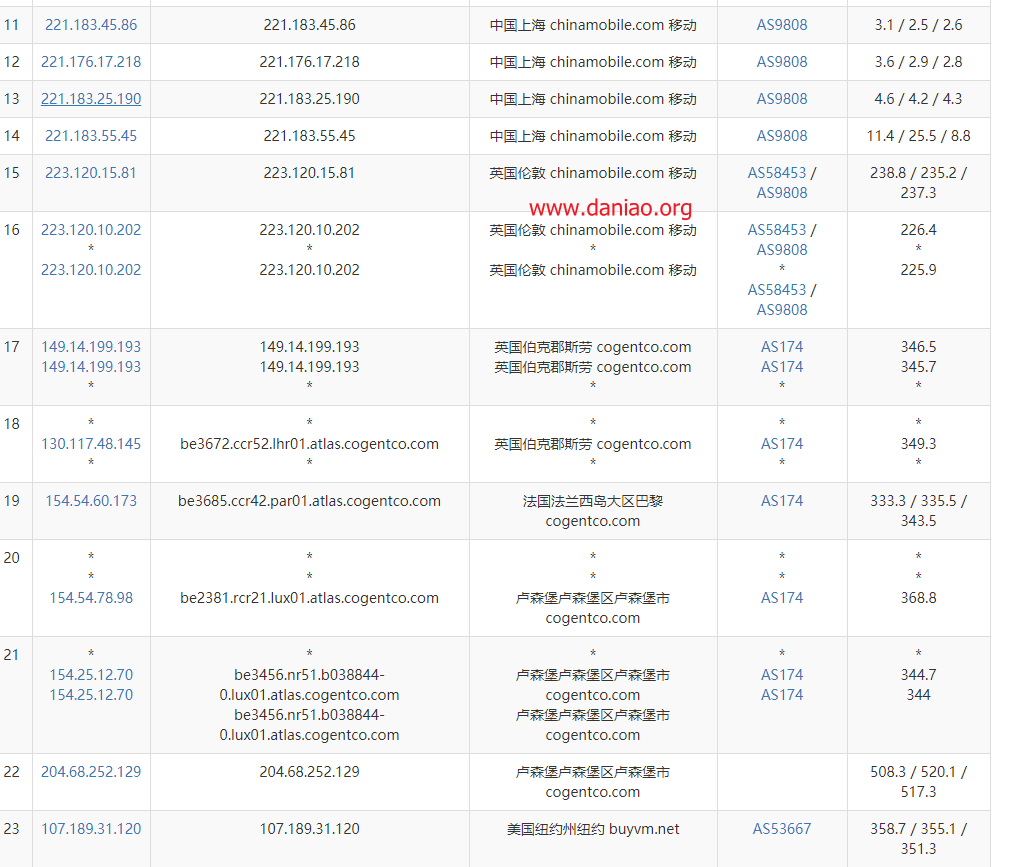Image resolution: width=1025 pixels, height=867 pixels.
Task: Open IP link 221.176.17.218 in hop 12
Action: pos(91,62)
